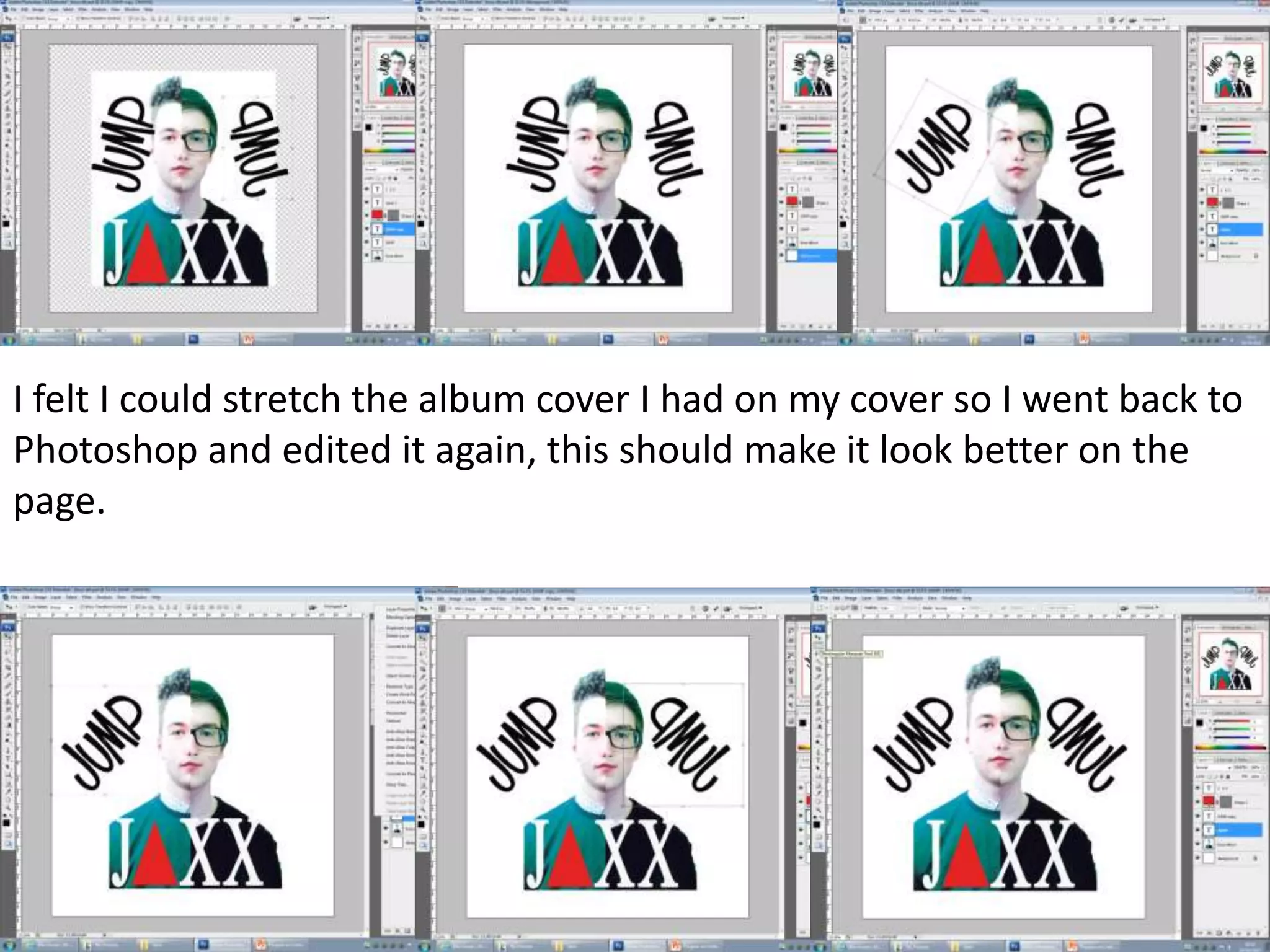
Task: Click Delete layer trash icon, bottom-right screenshot
Action: tap(1259, 933)
